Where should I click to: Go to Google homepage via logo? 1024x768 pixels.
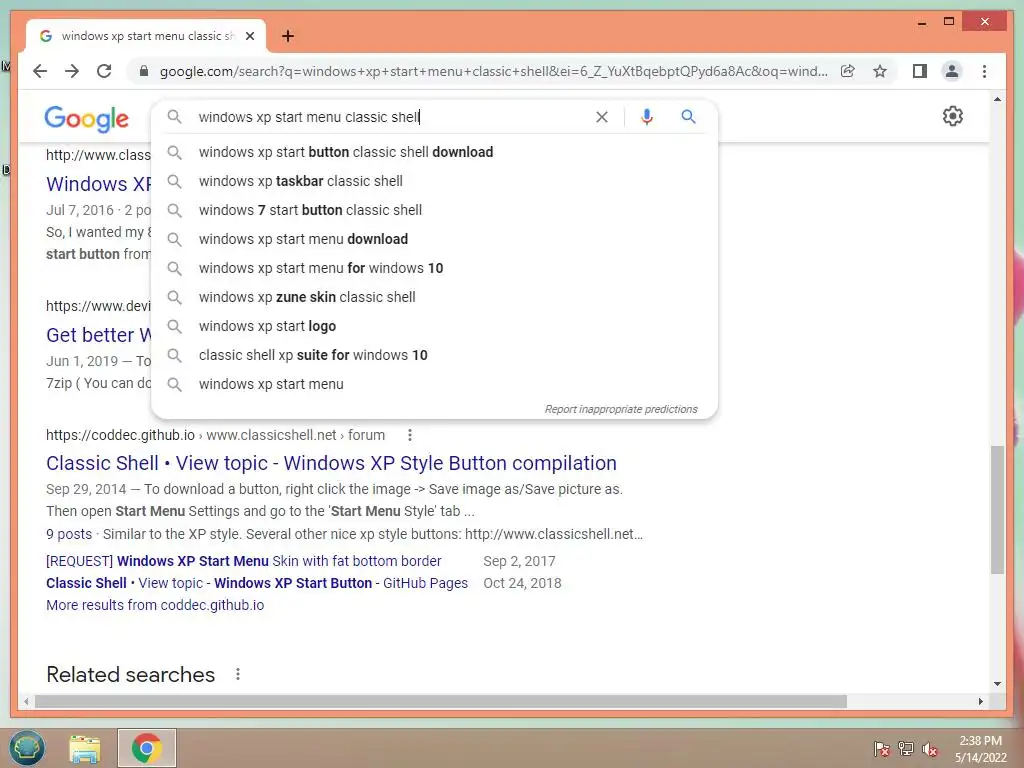coord(86,118)
